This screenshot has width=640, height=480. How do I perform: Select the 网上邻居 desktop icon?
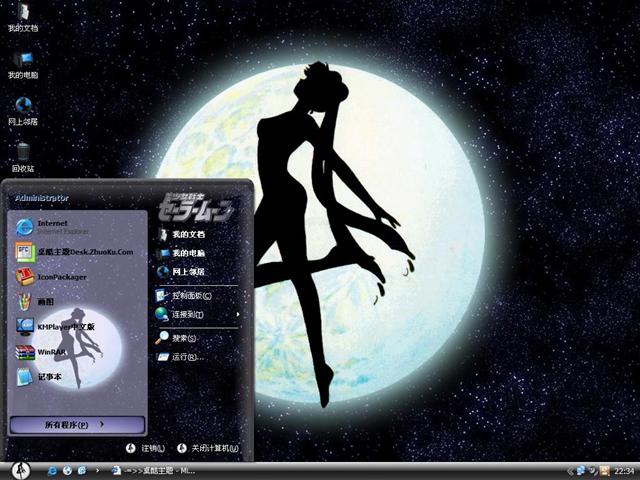[x=23, y=111]
